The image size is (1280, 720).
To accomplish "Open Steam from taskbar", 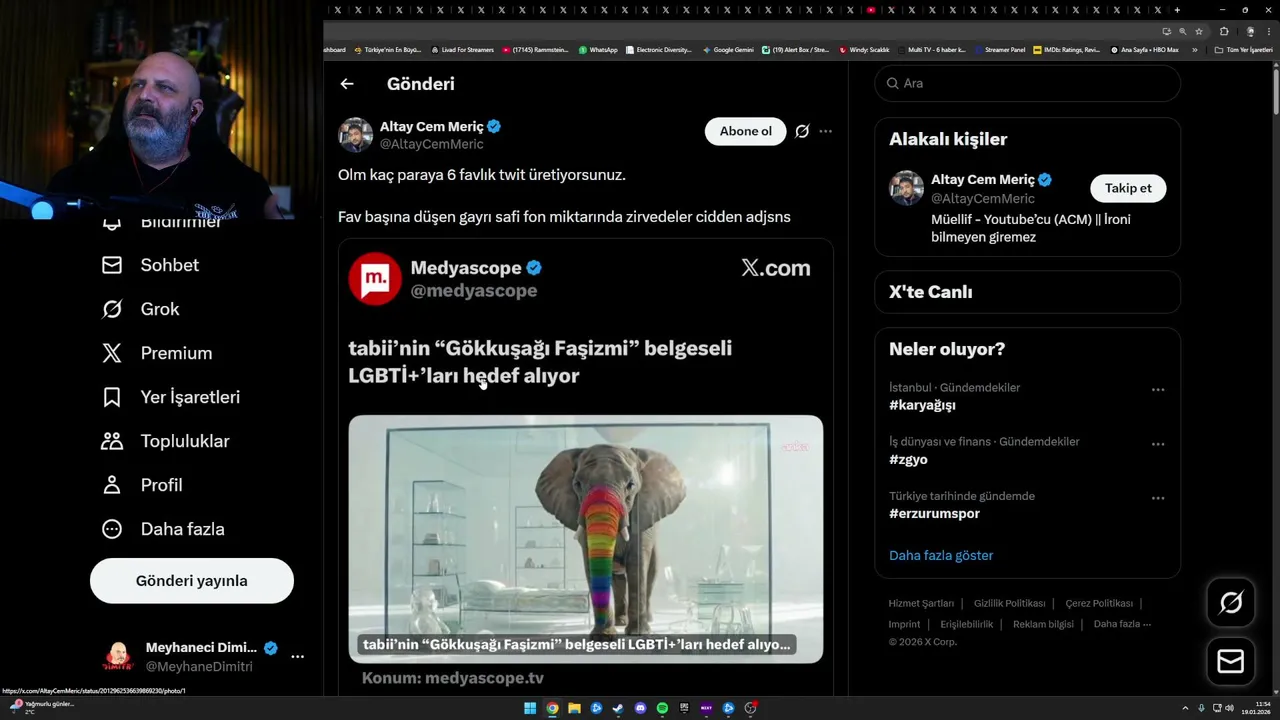I will pos(618,708).
